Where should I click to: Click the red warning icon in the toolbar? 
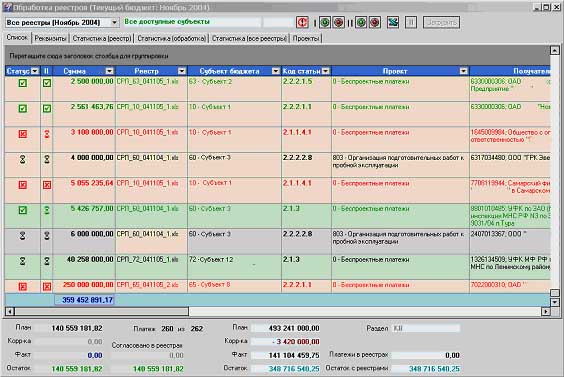[303, 22]
